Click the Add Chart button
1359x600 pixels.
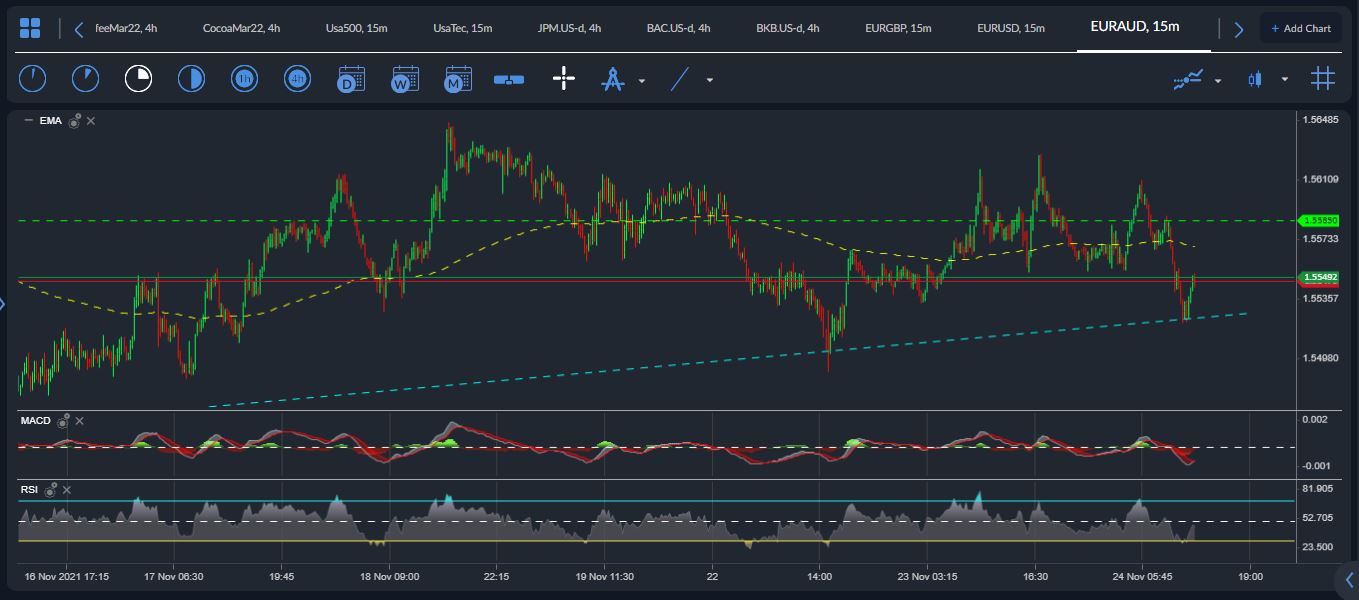1301,28
